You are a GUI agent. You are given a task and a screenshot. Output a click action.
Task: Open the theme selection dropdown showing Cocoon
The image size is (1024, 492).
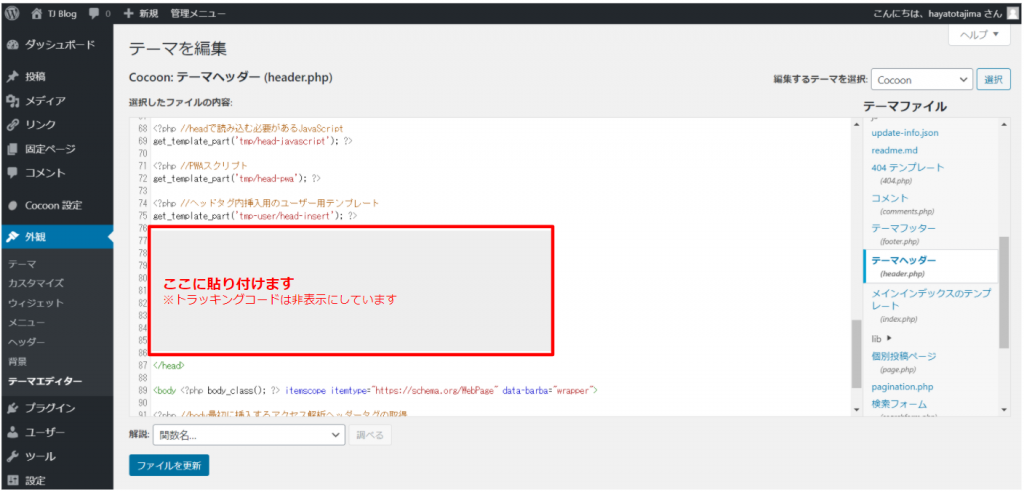[921, 80]
